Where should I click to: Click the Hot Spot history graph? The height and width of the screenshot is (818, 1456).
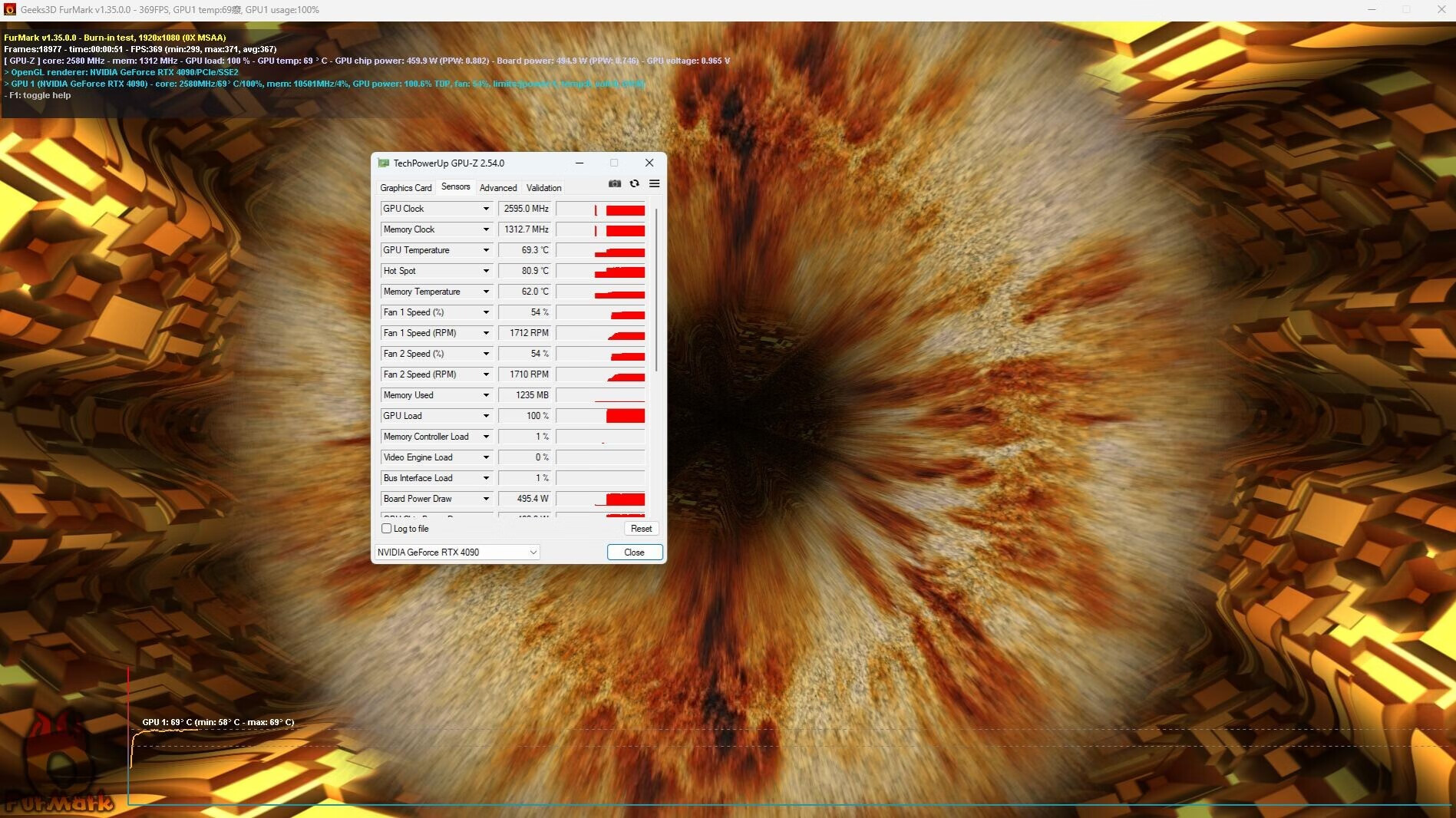(x=600, y=271)
